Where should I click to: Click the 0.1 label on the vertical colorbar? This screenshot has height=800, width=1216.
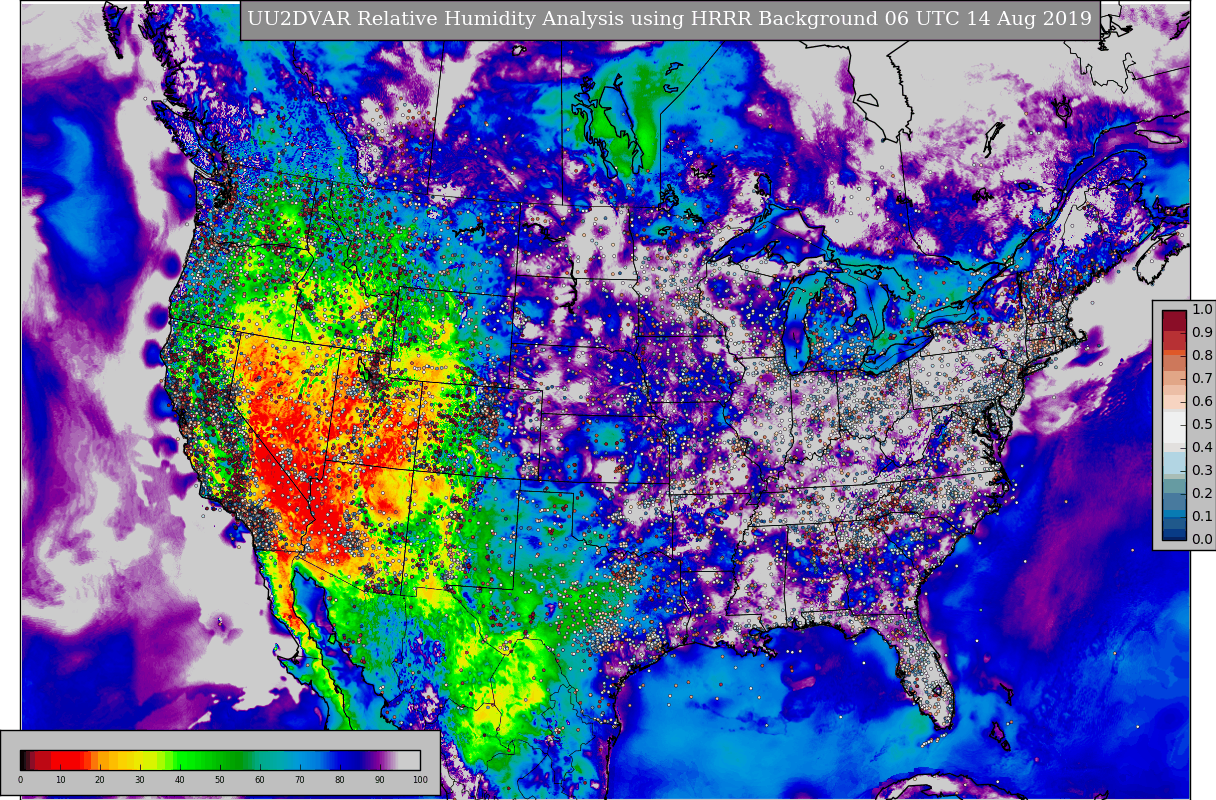(1202, 516)
